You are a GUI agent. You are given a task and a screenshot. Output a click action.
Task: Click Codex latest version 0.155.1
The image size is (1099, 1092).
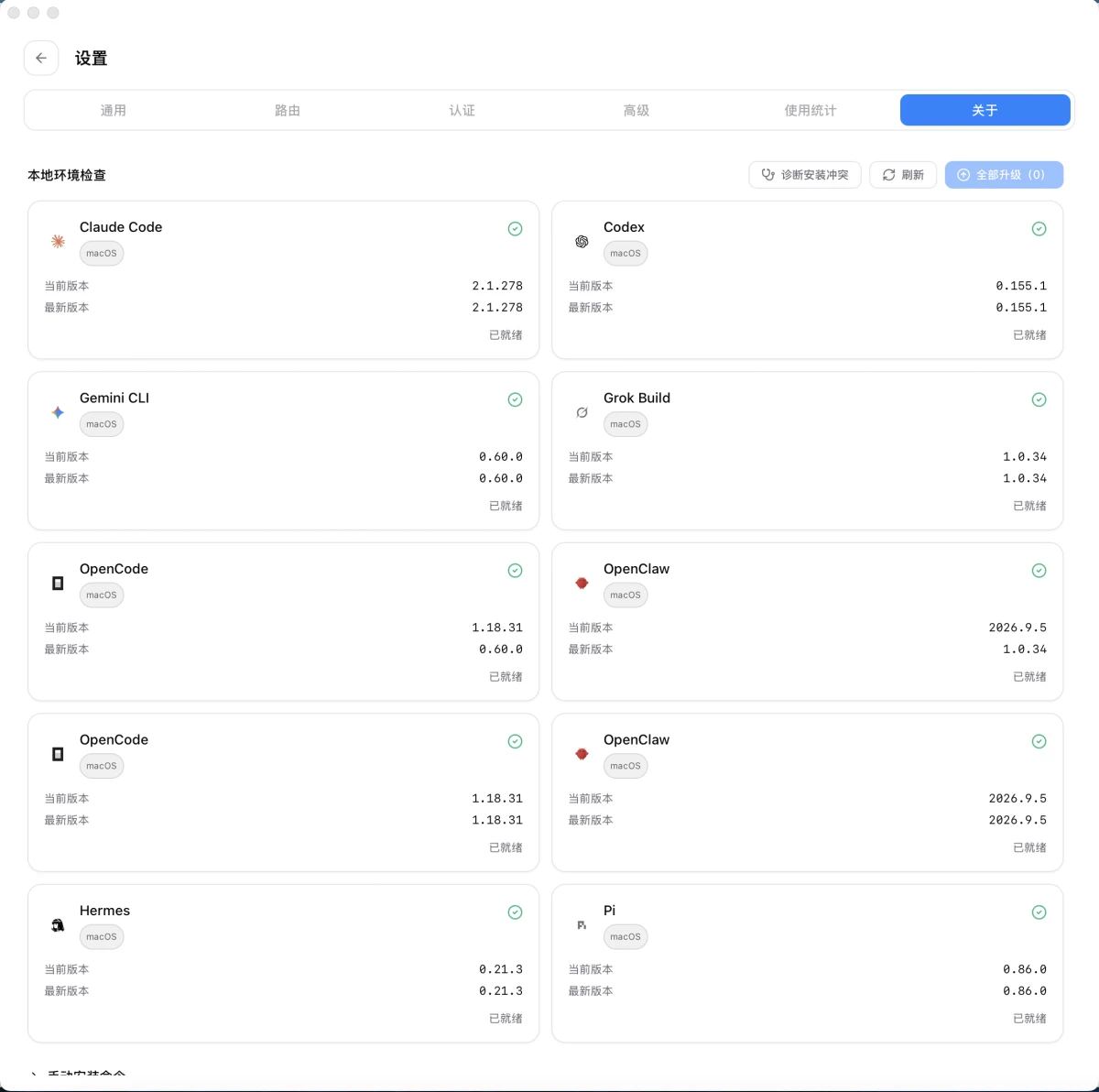click(1021, 308)
